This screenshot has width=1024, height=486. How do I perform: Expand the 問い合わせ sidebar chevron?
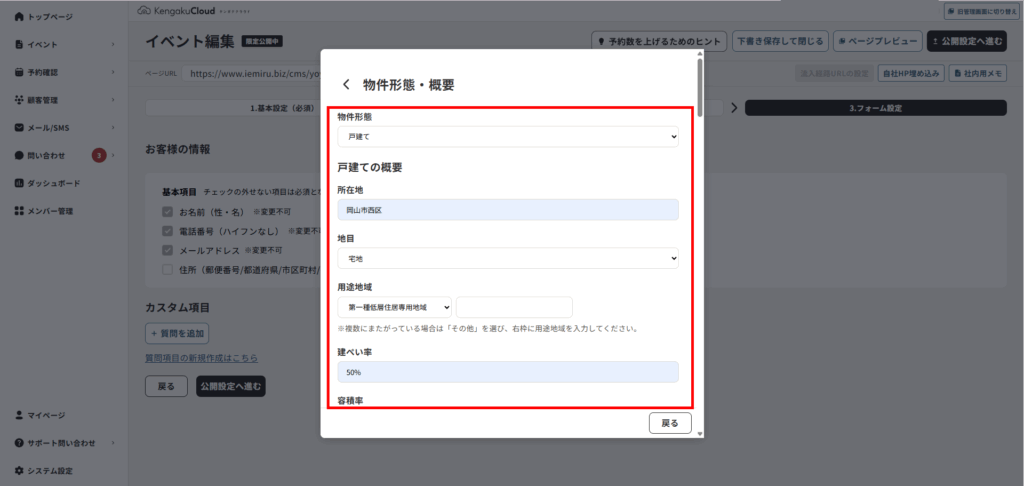[x=113, y=155]
